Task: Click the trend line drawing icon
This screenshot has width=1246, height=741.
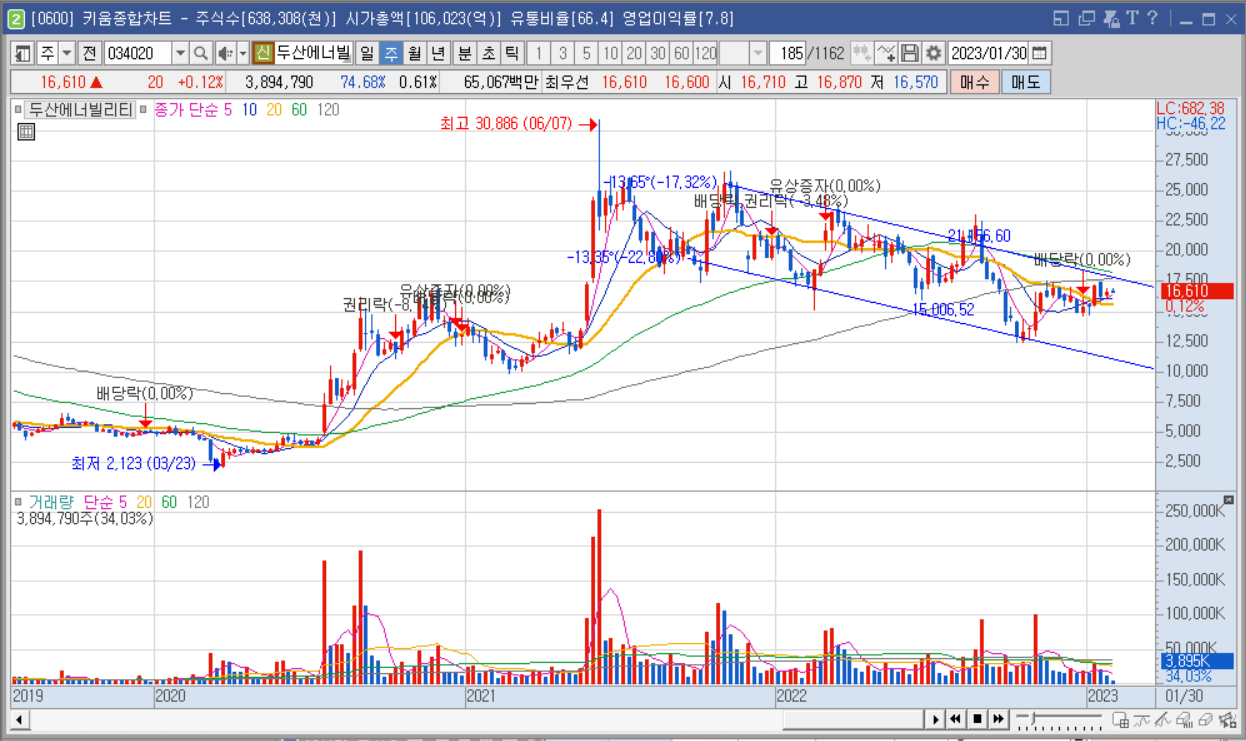Action: [1164, 719]
